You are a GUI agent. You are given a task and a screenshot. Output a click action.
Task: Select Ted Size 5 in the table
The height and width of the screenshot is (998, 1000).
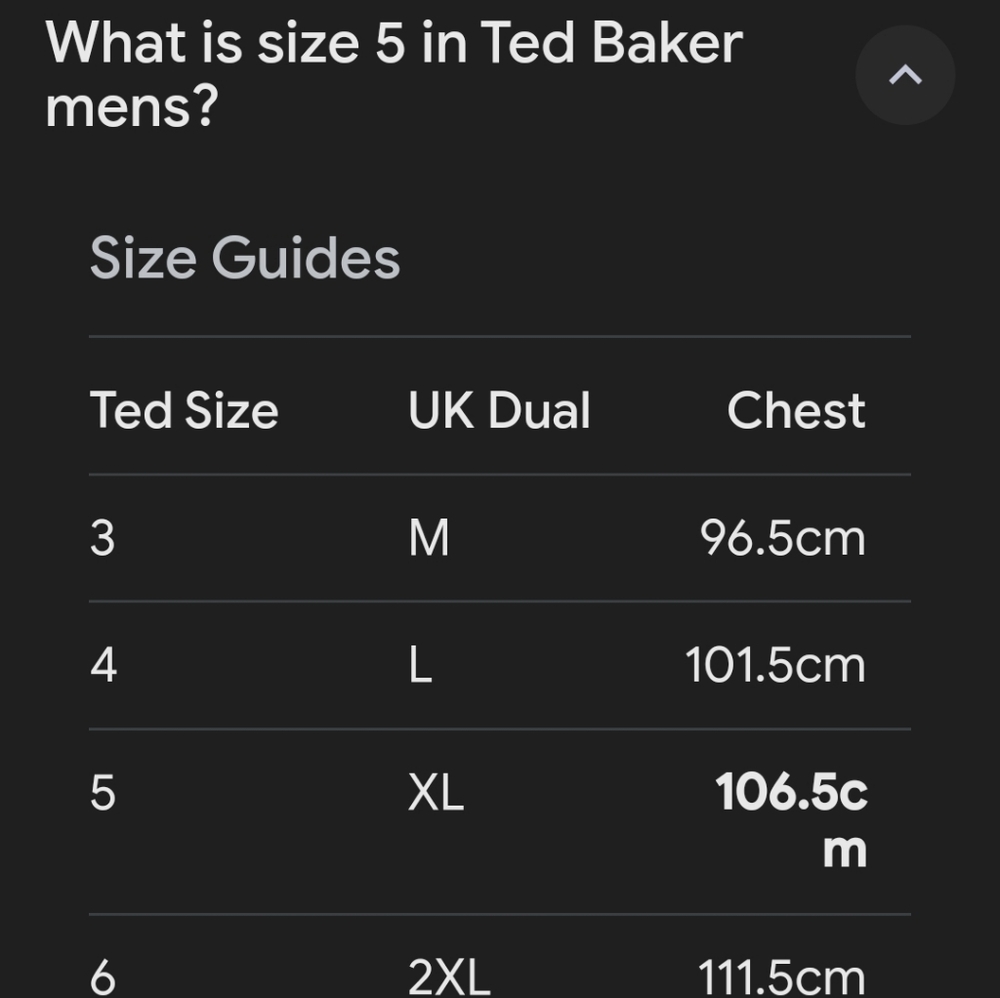pyautogui.click(x=103, y=793)
